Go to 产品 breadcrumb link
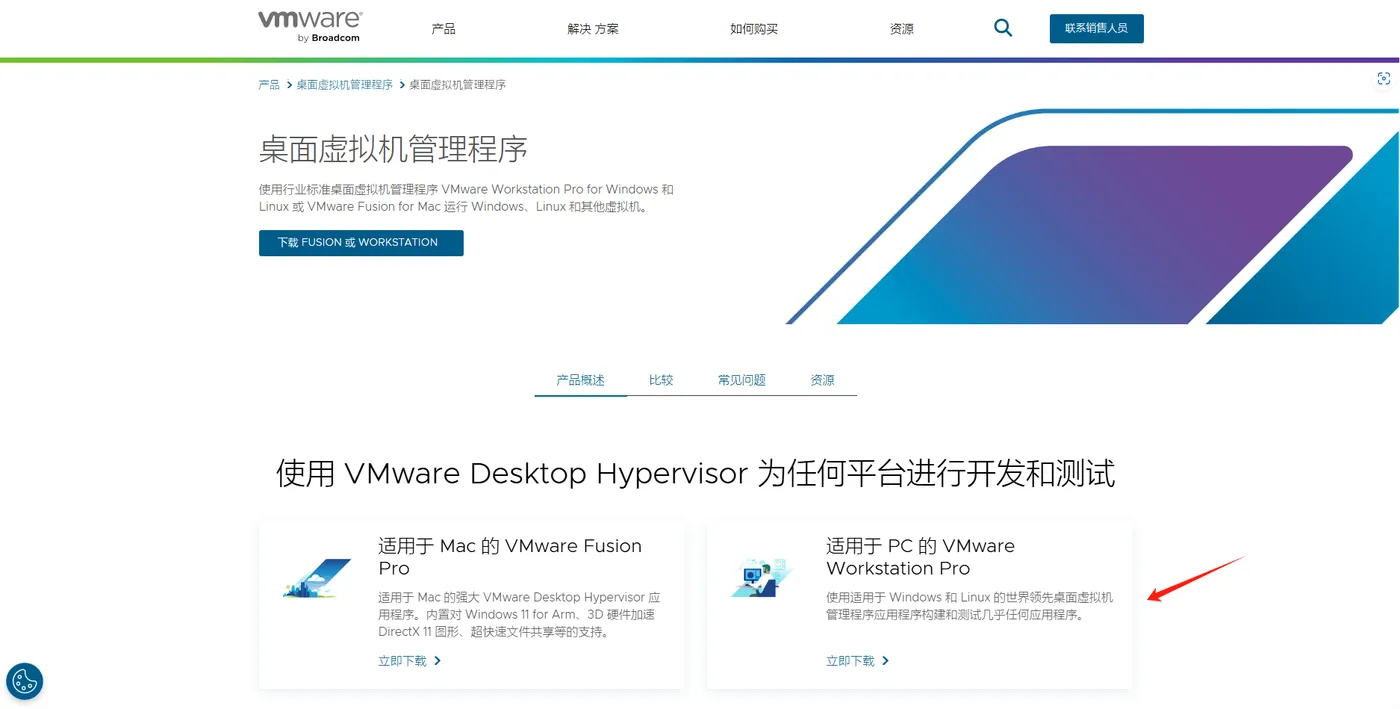1400x709 pixels. point(269,85)
